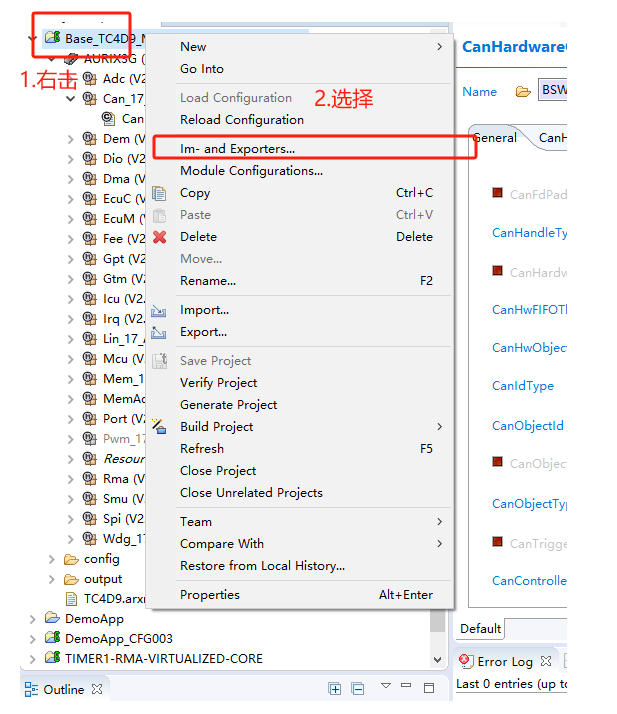
Task: Click the CanIdType parameter link
Action: point(522,386)
